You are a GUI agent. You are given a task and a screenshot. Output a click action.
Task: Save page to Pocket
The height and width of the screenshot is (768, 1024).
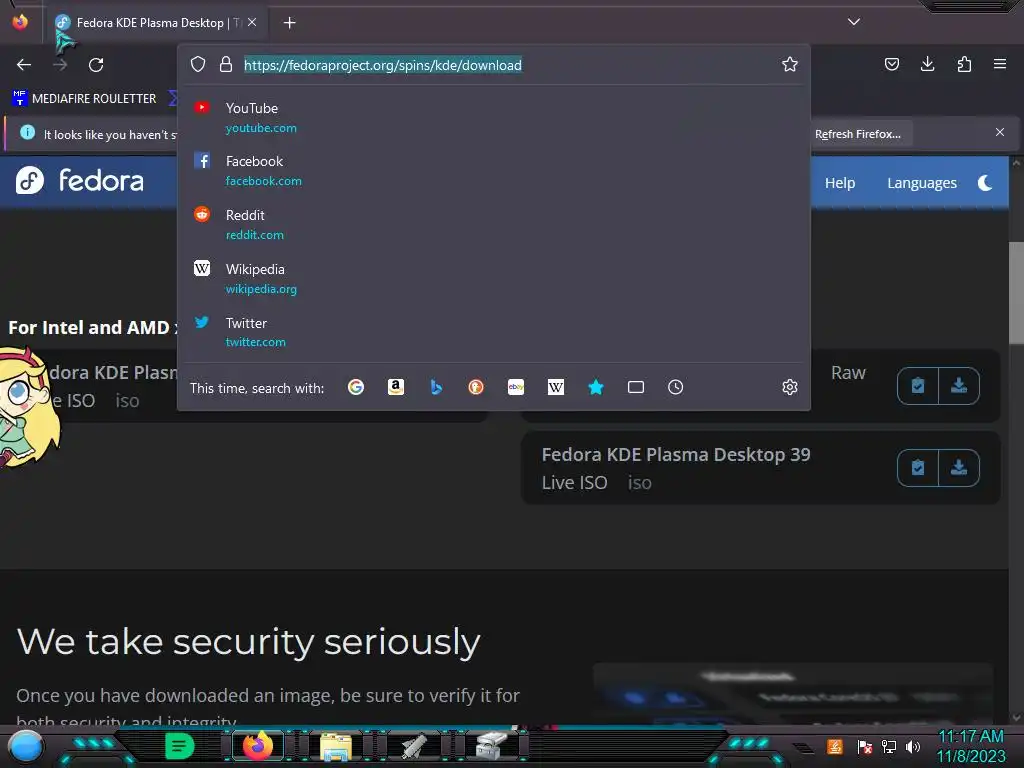(x=891, y=64)
